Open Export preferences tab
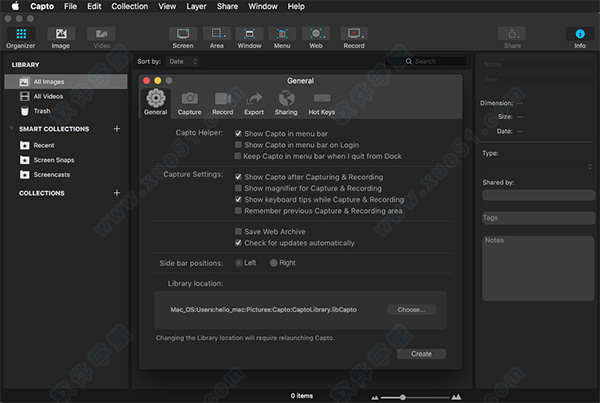600x403 pixels. click(x=254, y=103)
